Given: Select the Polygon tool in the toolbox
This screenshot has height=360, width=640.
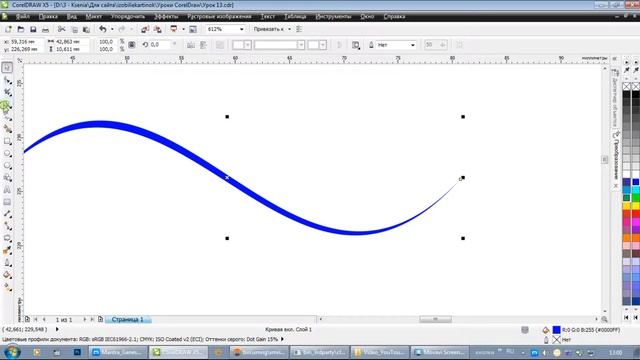Looking at the screenshot, I should point(7,166).
